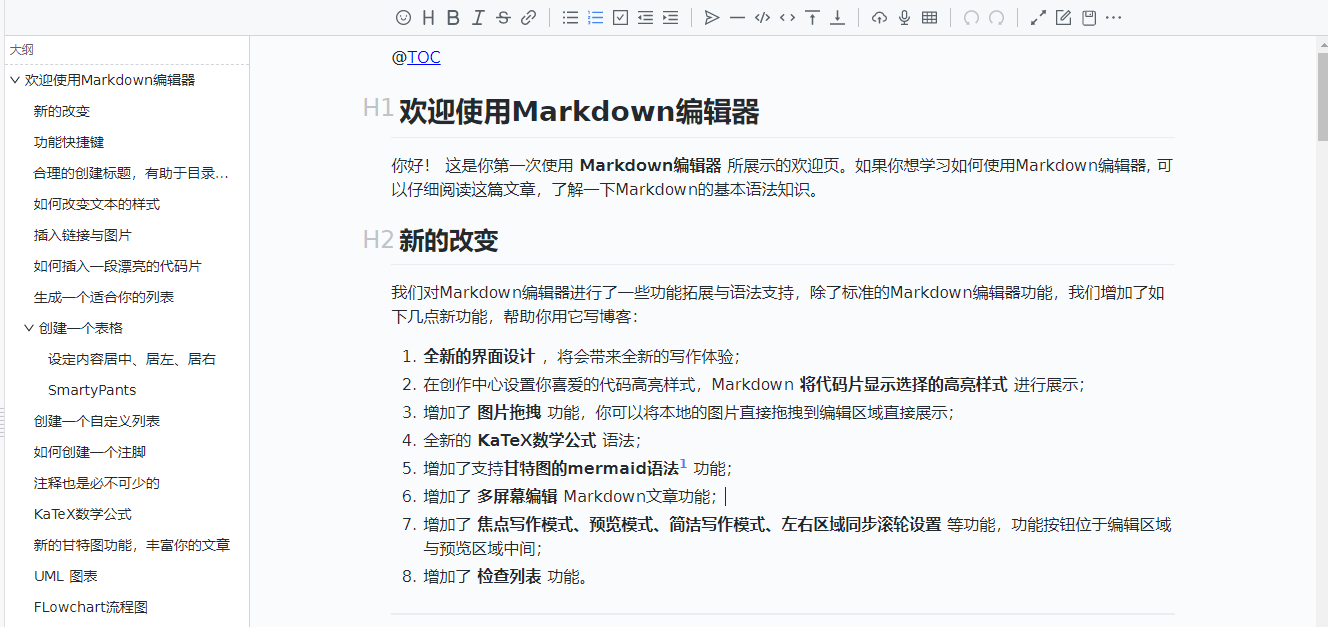Place cursor in H1 欢迎使用Markdown编辑器 heading

click(x=579, y=111)
